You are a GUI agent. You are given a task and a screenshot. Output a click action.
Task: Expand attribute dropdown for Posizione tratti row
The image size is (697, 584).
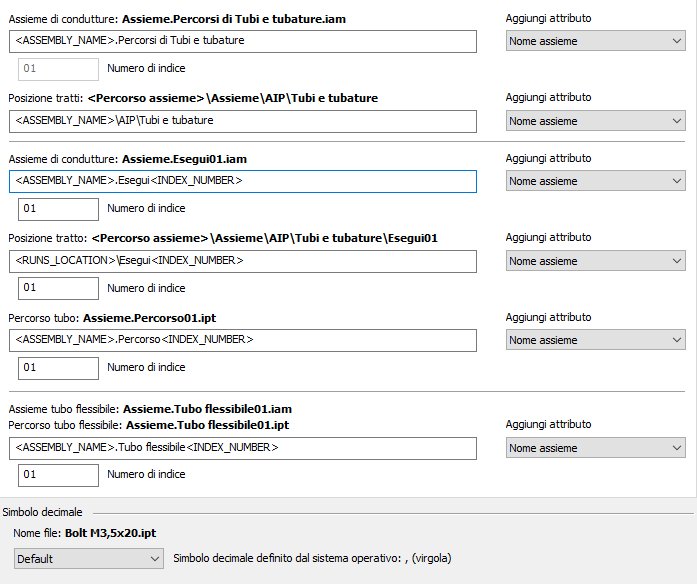[595, 121]
